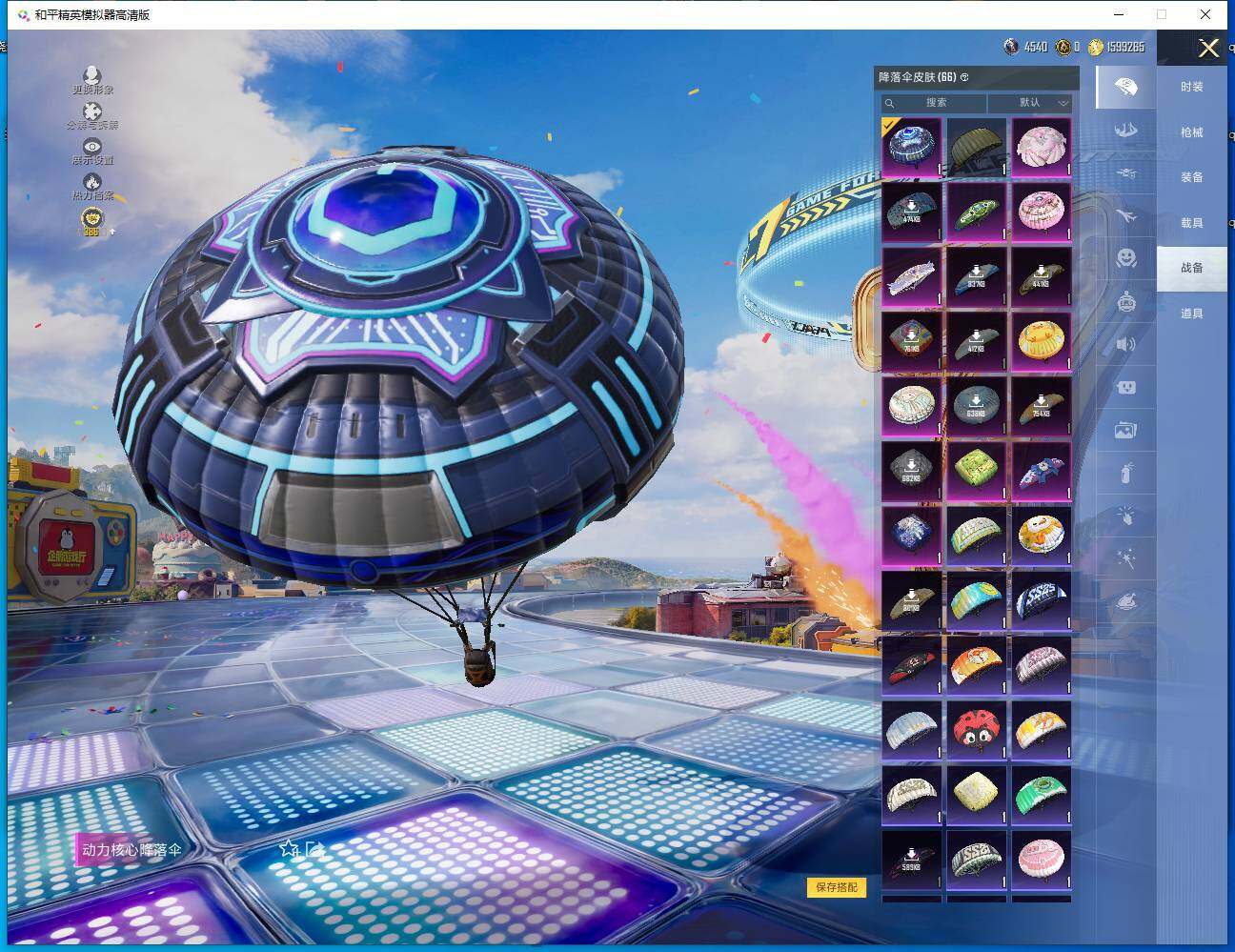Download the 412KB parachute skin

pyautogui.click(x=977, y=341)
